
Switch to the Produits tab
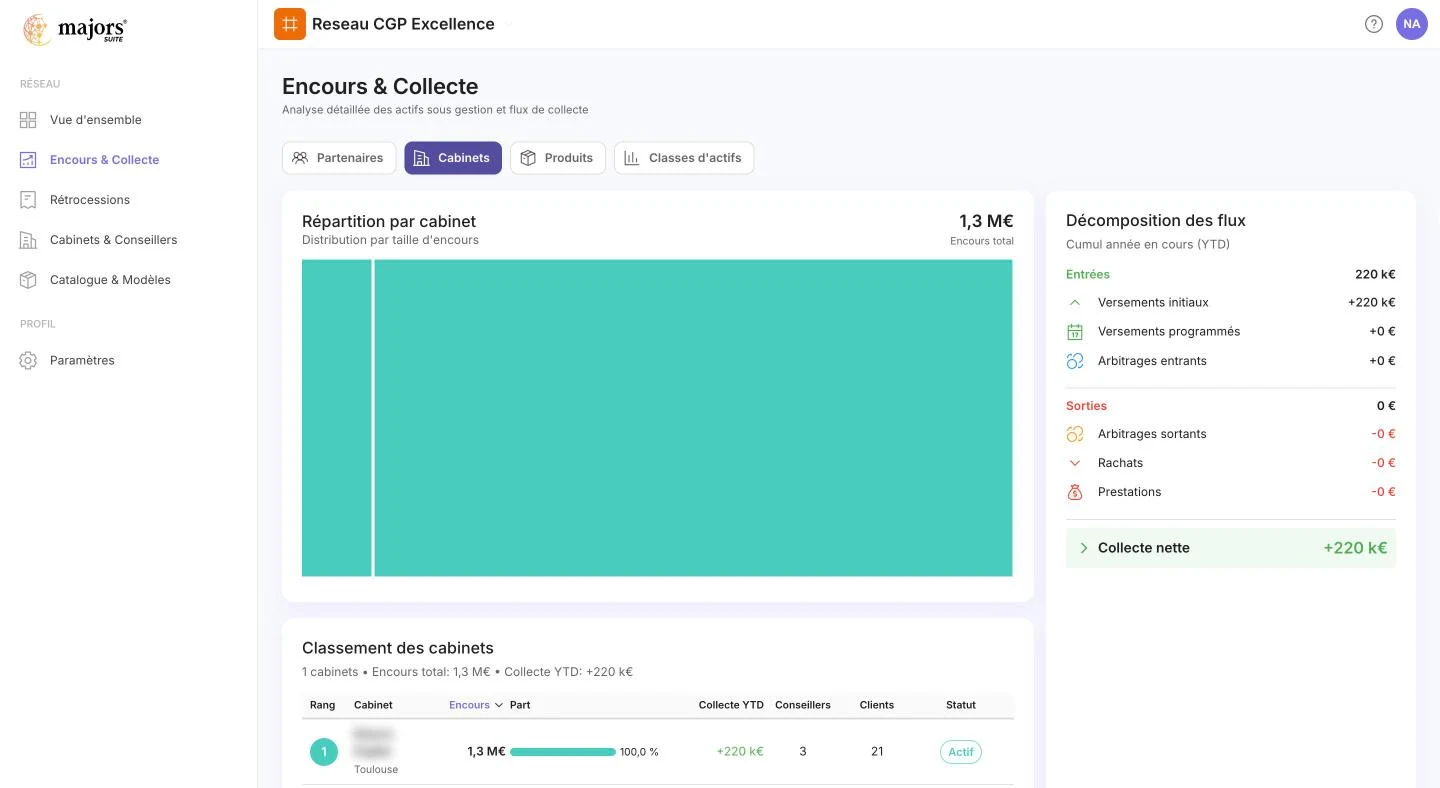coord(558,158)
